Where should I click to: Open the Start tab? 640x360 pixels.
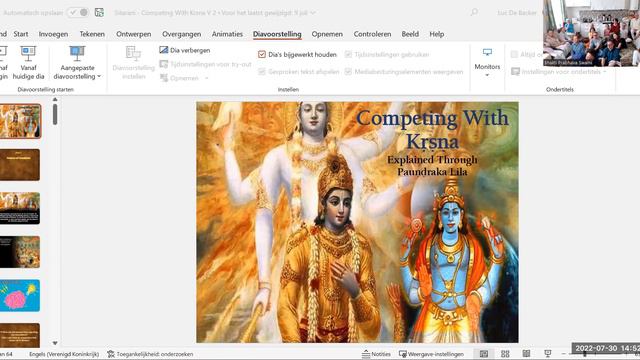pyautogui.click(x=21, y=34)
